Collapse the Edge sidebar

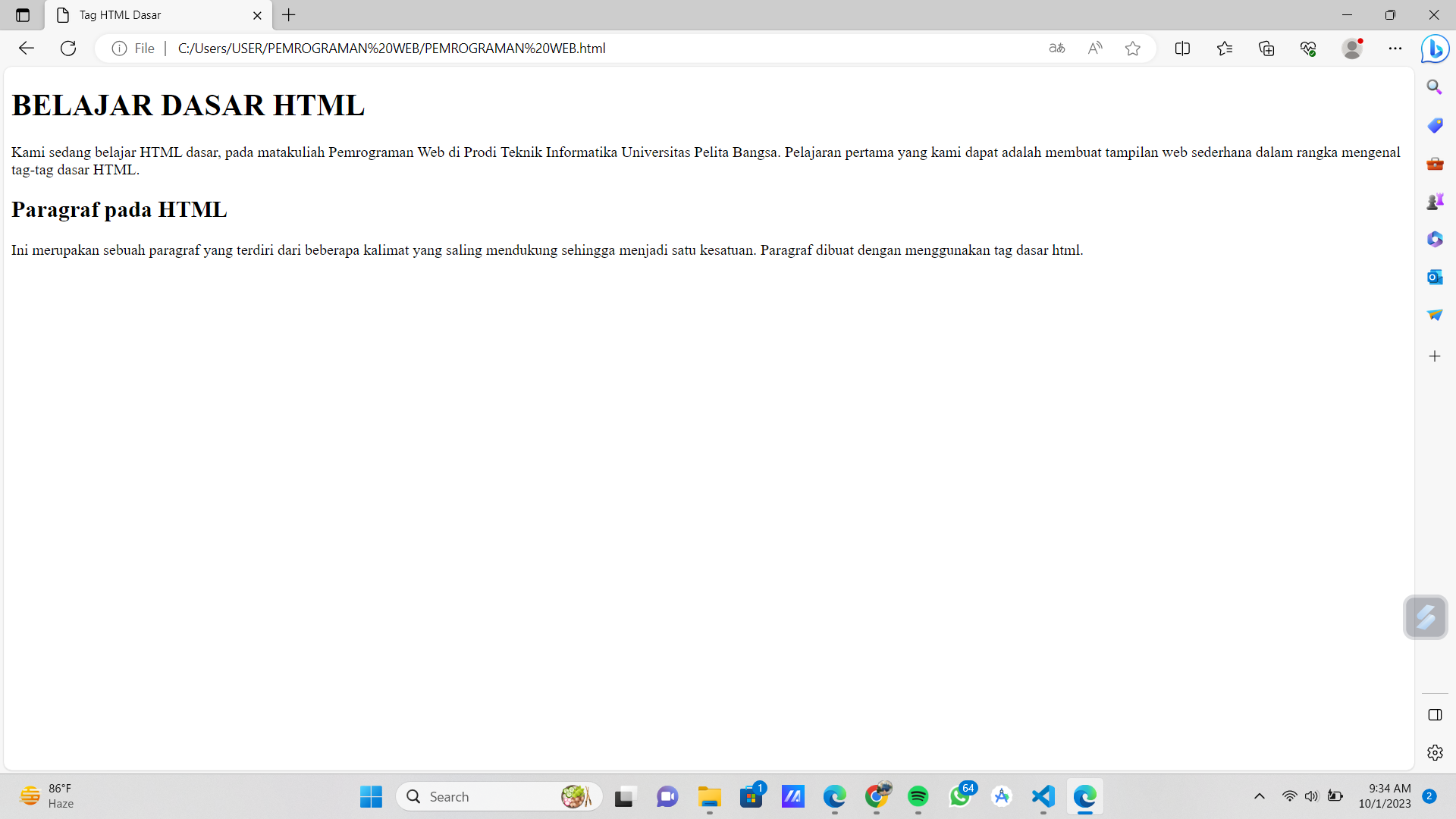(x=1435, y=714)
